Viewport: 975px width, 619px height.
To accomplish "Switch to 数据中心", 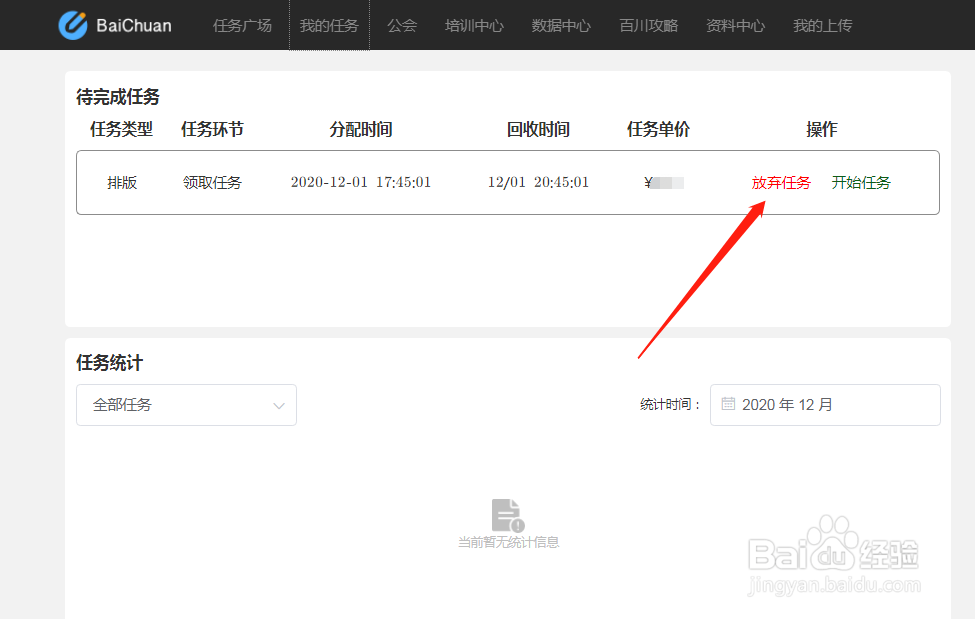I will coord(561,26).
